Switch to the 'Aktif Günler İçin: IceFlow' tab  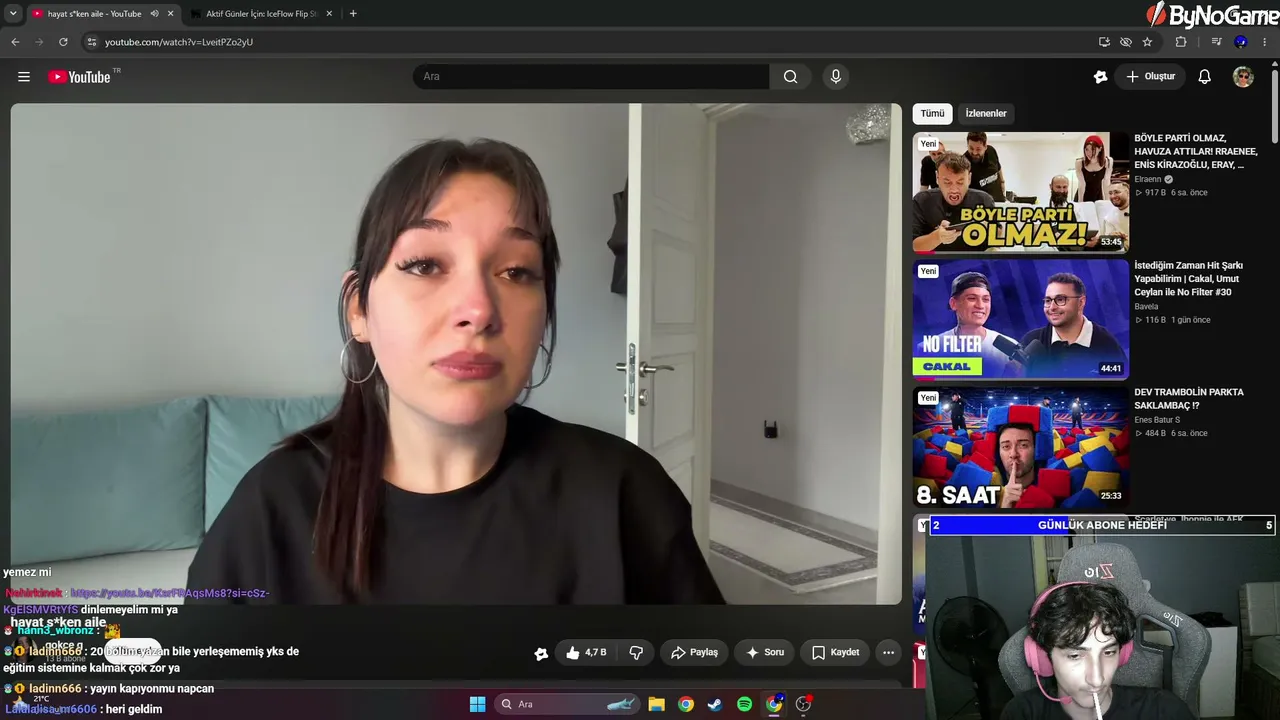coord(261,14)
